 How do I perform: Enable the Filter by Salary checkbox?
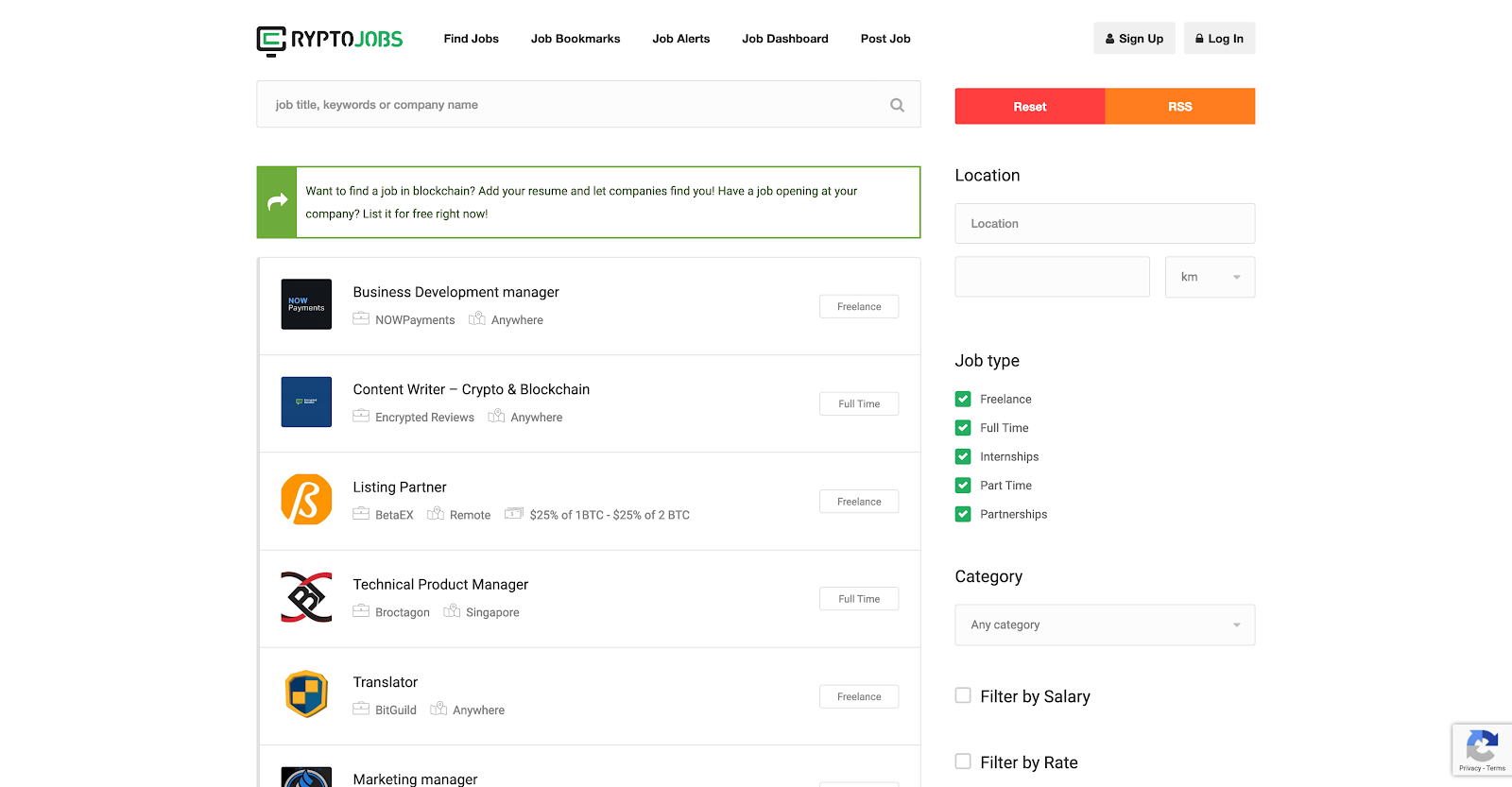pyautogui.click(x=963, y=695)
